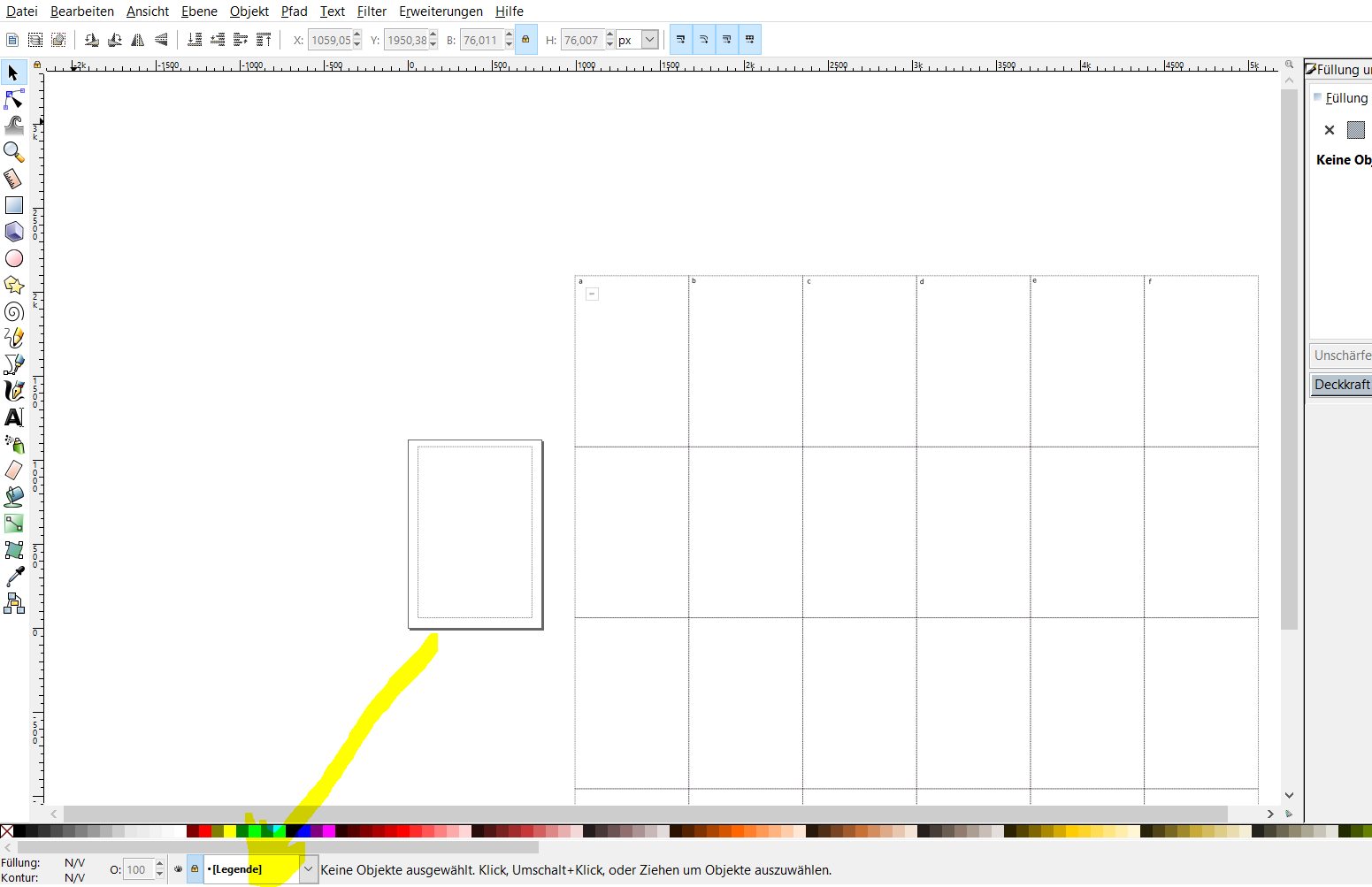
Task: Activate the Zoom magnifier tool
Action: [13, 152]
